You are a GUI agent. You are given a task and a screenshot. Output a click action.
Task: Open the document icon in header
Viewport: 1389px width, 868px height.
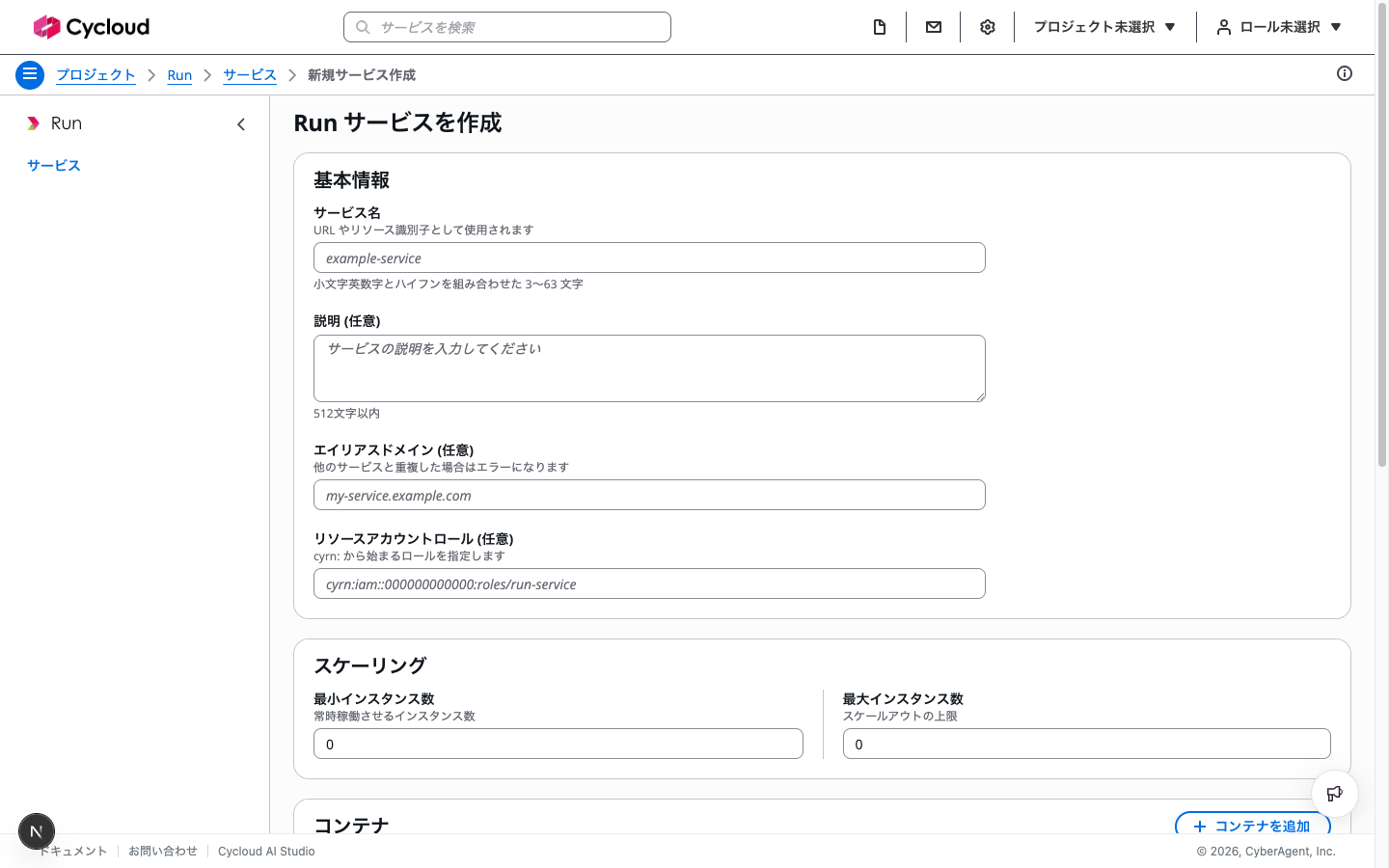tap(880, 27)
